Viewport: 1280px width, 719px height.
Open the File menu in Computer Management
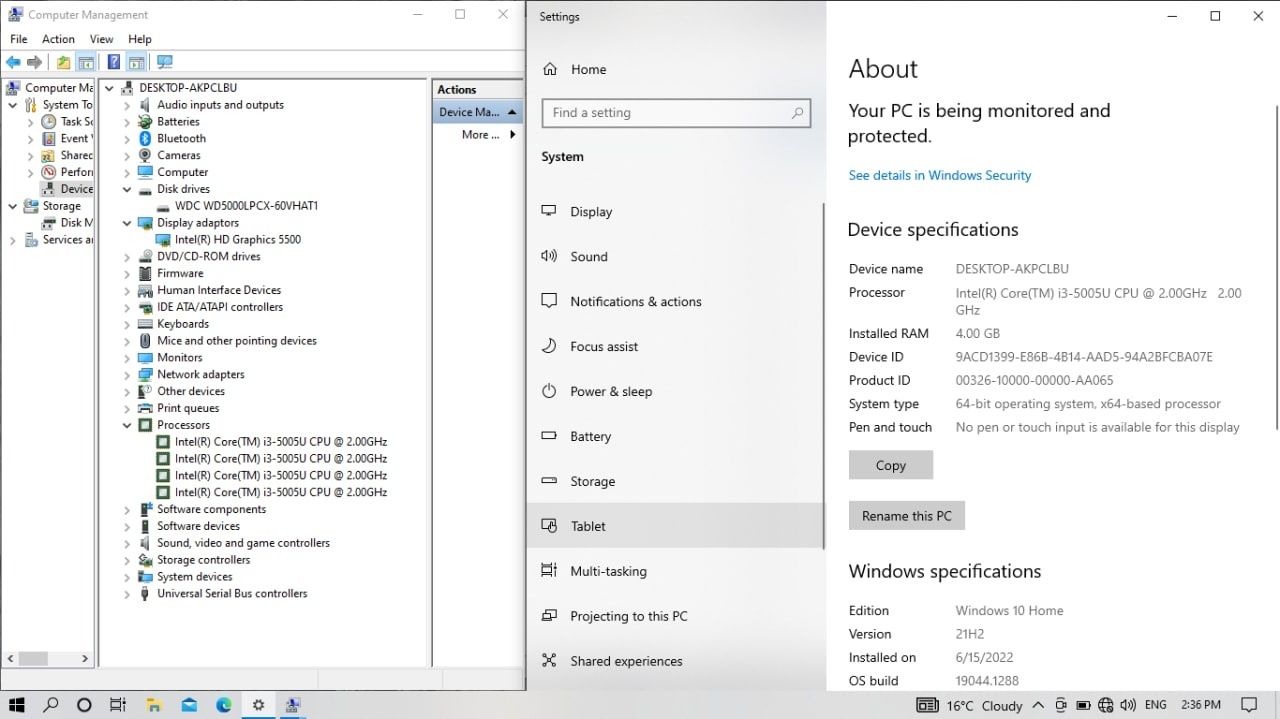coord(19,39)
